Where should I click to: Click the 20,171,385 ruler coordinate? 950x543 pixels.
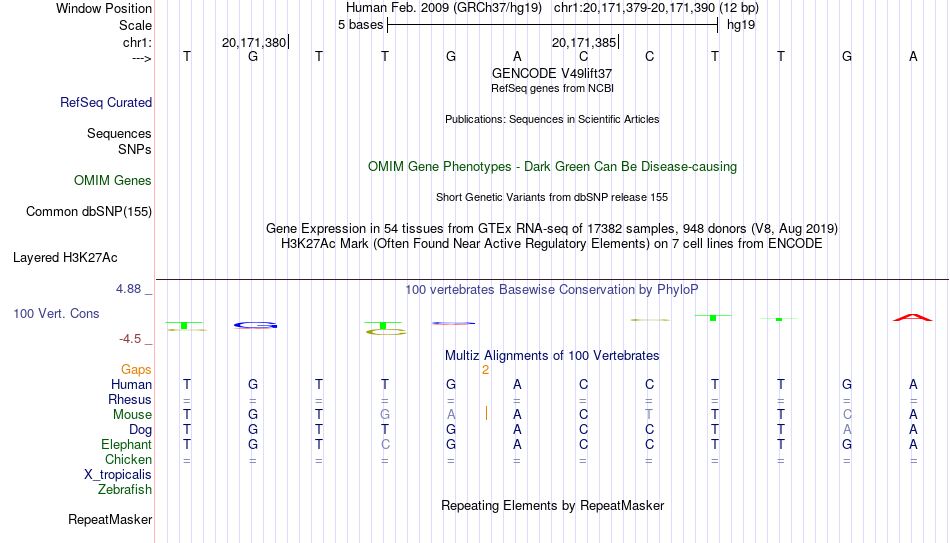pyautogui.click(x=584, y=42)
